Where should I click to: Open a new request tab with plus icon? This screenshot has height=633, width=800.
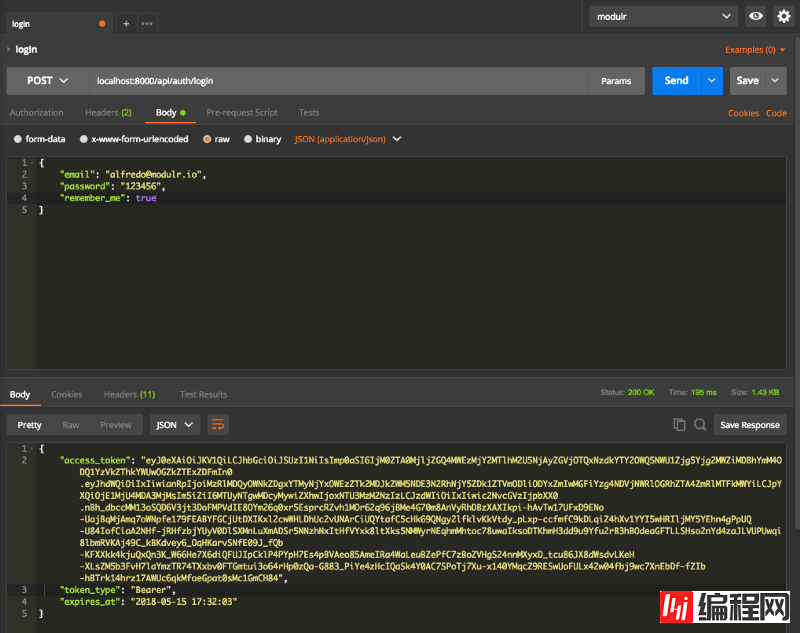126,23
